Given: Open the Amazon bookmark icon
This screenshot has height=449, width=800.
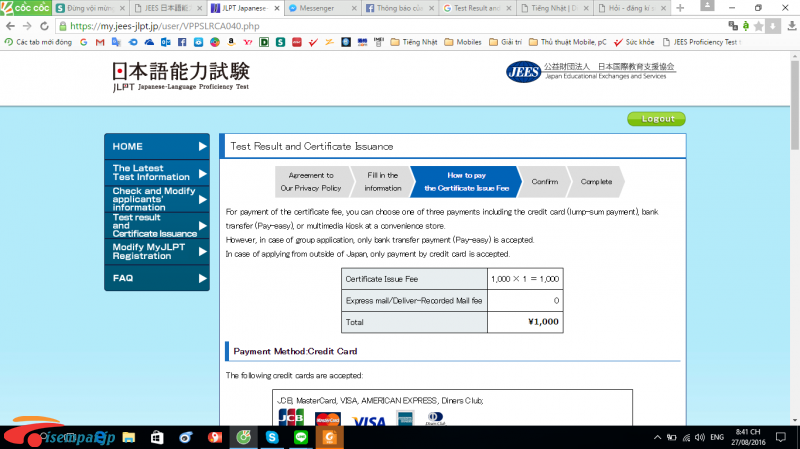Looking at the screenshot, I should coord(231,42).
